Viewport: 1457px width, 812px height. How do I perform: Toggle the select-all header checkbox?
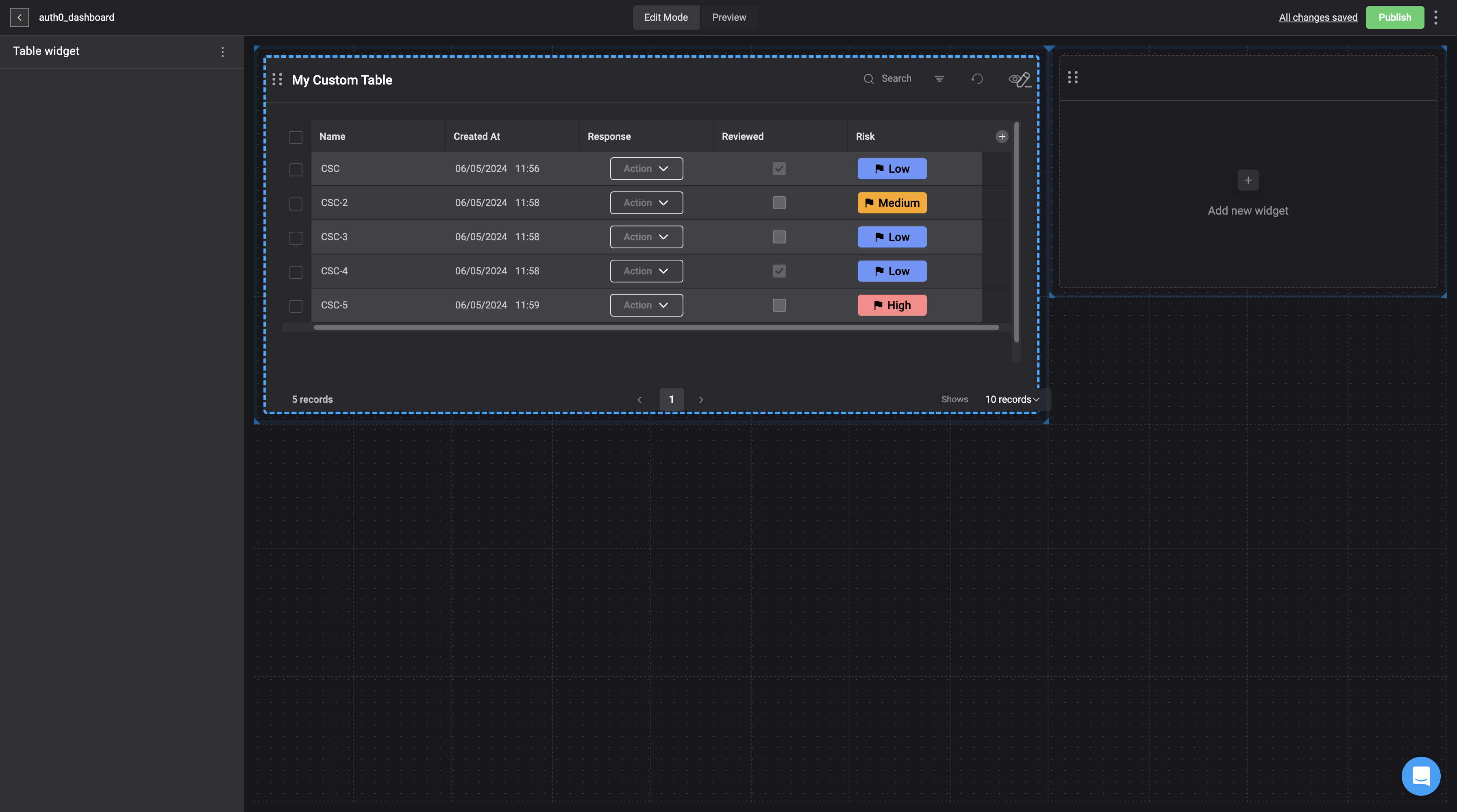click(296, 137)
